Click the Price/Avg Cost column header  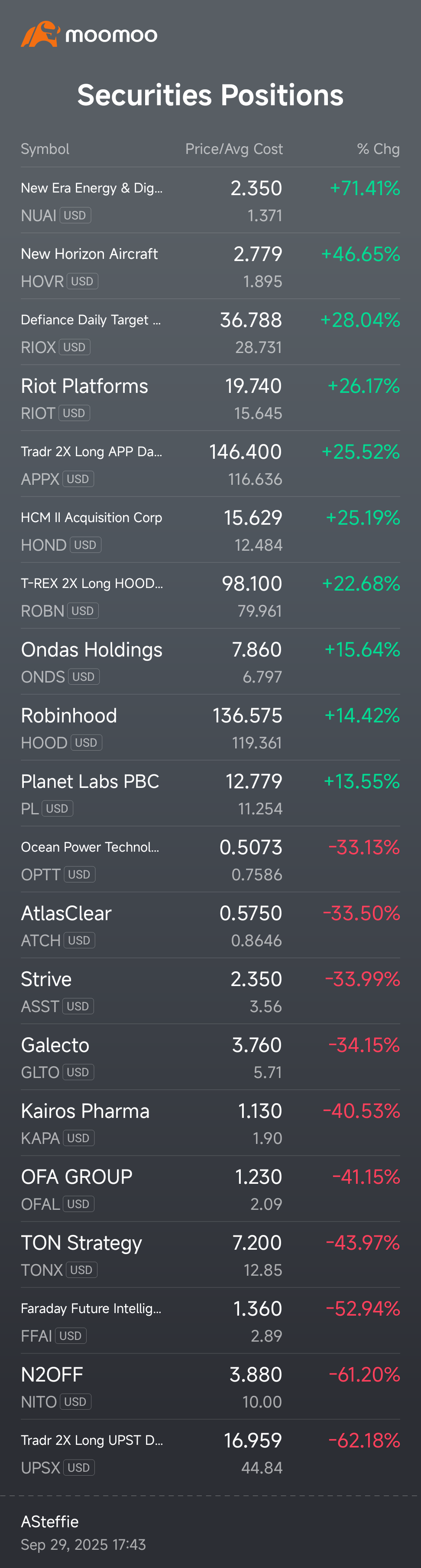point(233,149)
